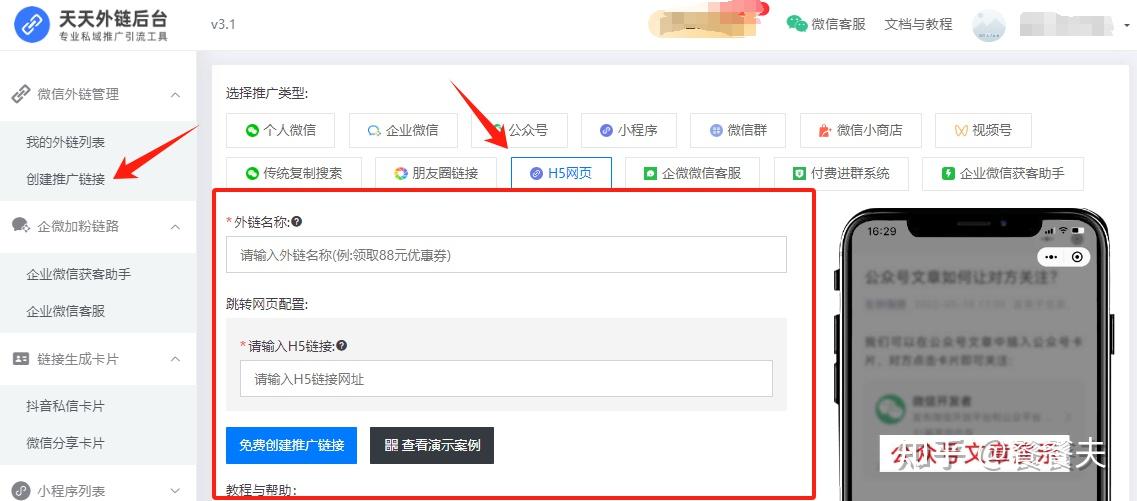Click 查看演示案例 button
The height and width of the screenshot is (501, 1137).
coord(432,445)
